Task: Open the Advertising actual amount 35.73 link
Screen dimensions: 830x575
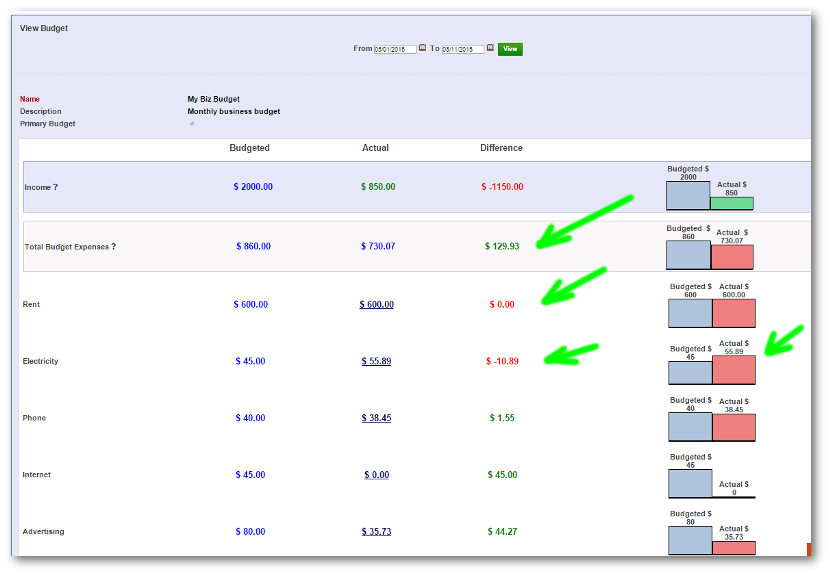Action: 377,532
